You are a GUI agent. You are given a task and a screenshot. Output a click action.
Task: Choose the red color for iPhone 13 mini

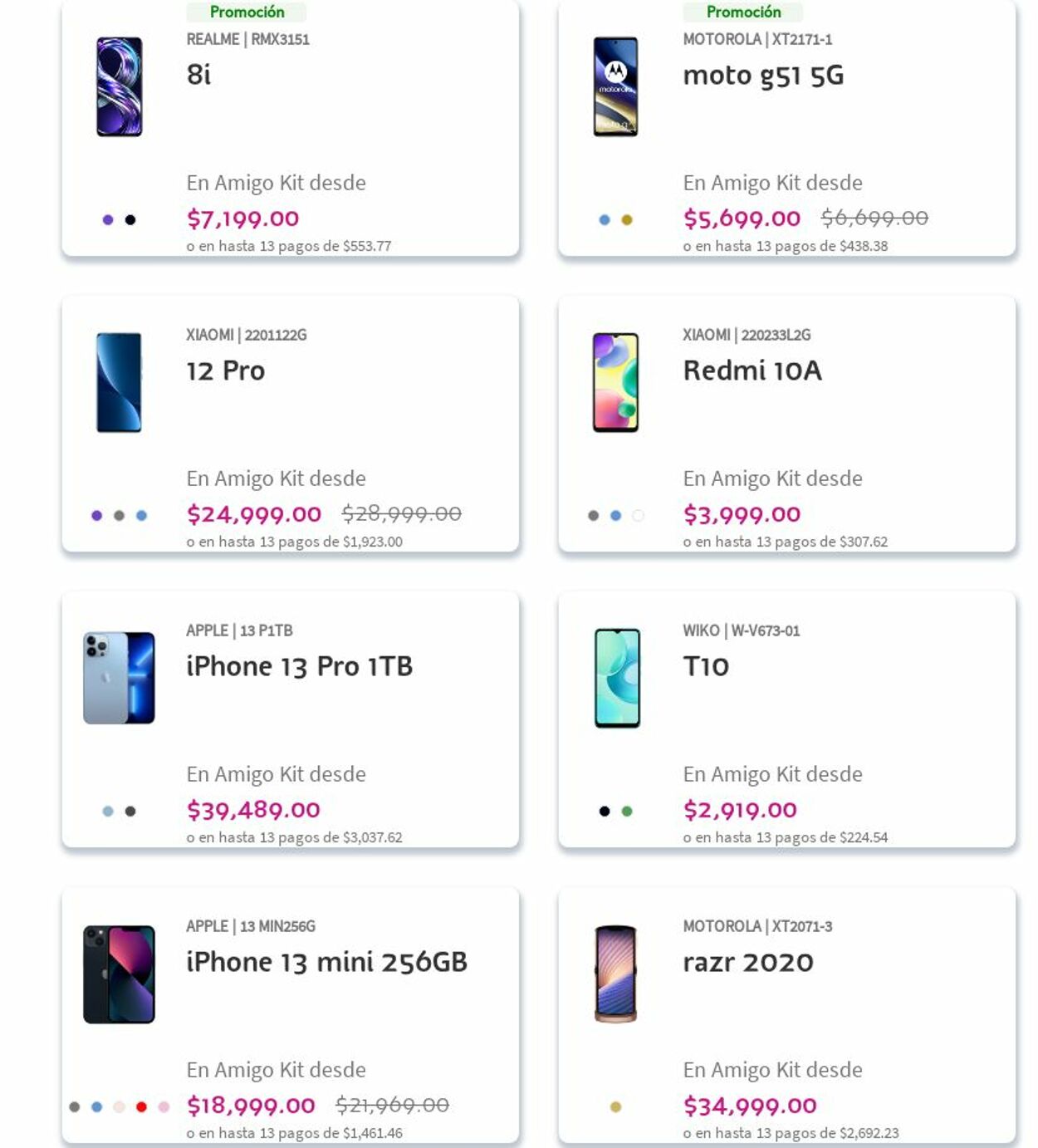coord(142,1106)
